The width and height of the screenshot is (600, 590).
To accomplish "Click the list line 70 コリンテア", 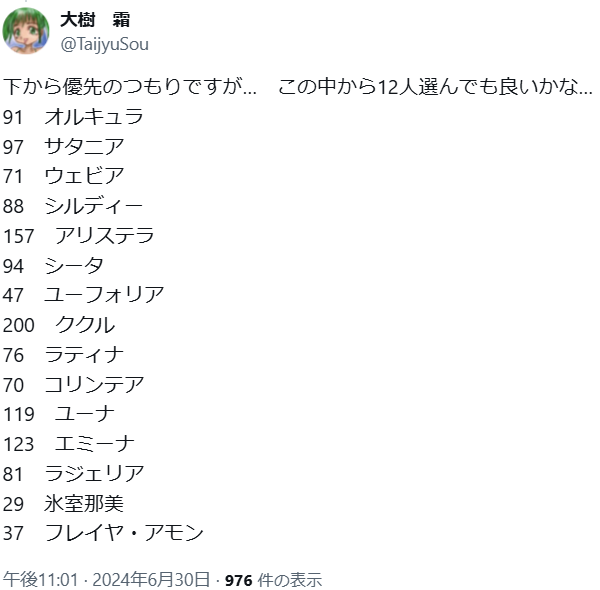I will [73, 385].
